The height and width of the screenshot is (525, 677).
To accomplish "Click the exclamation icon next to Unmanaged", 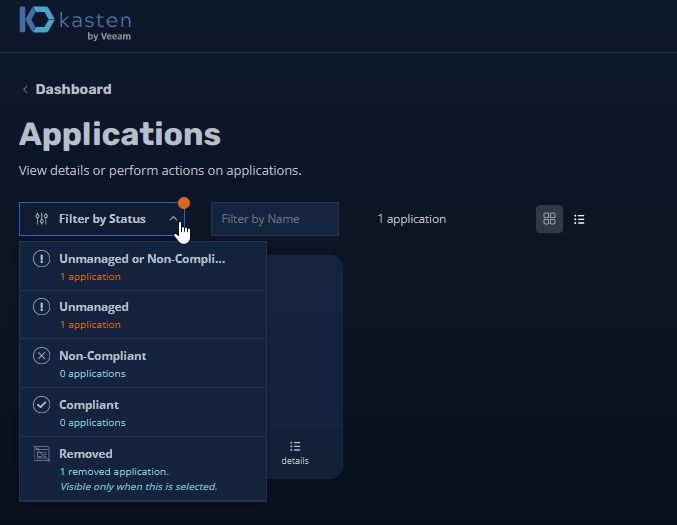I will point(41,308).
